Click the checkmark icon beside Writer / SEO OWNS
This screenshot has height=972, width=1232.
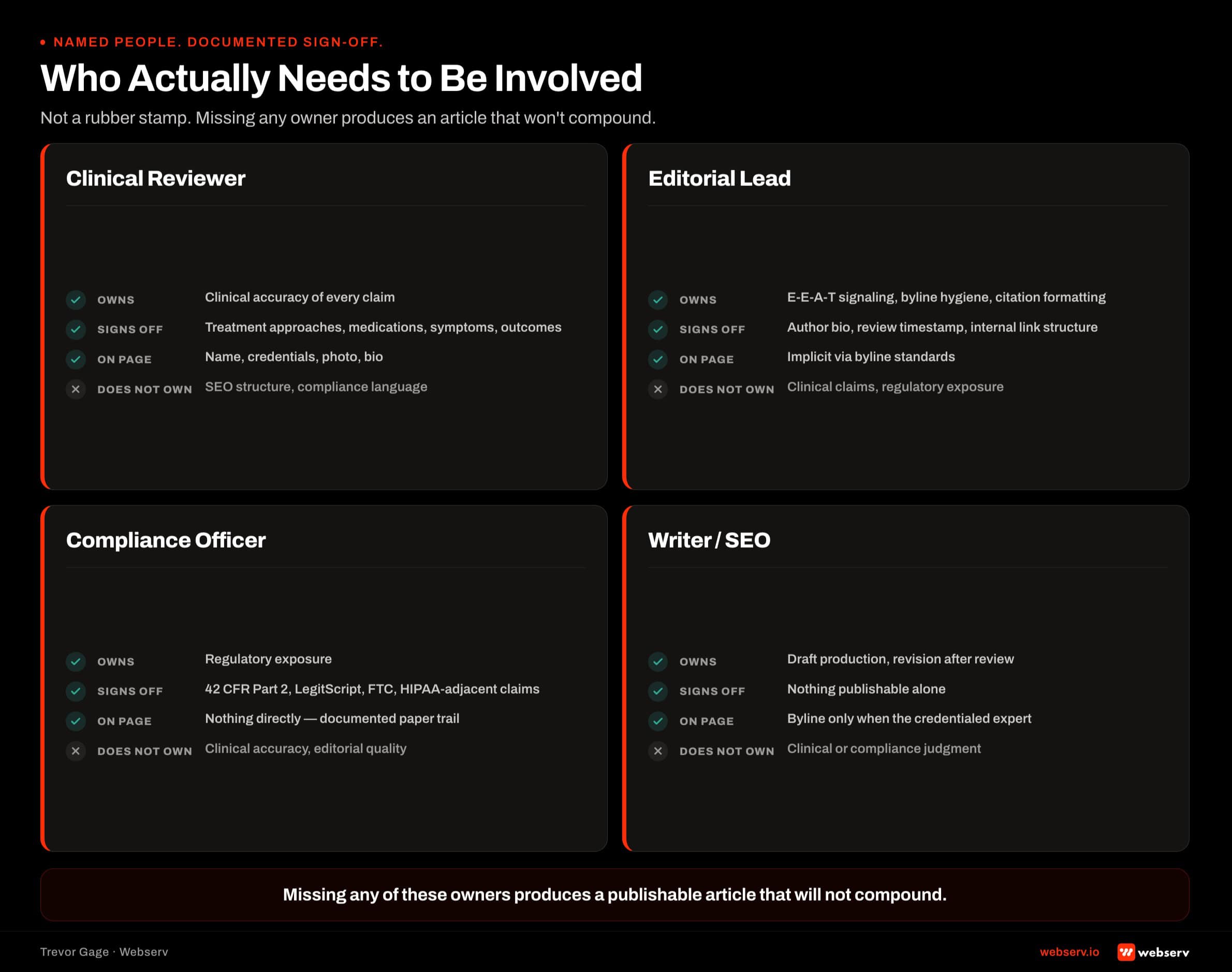click(658, 661)
